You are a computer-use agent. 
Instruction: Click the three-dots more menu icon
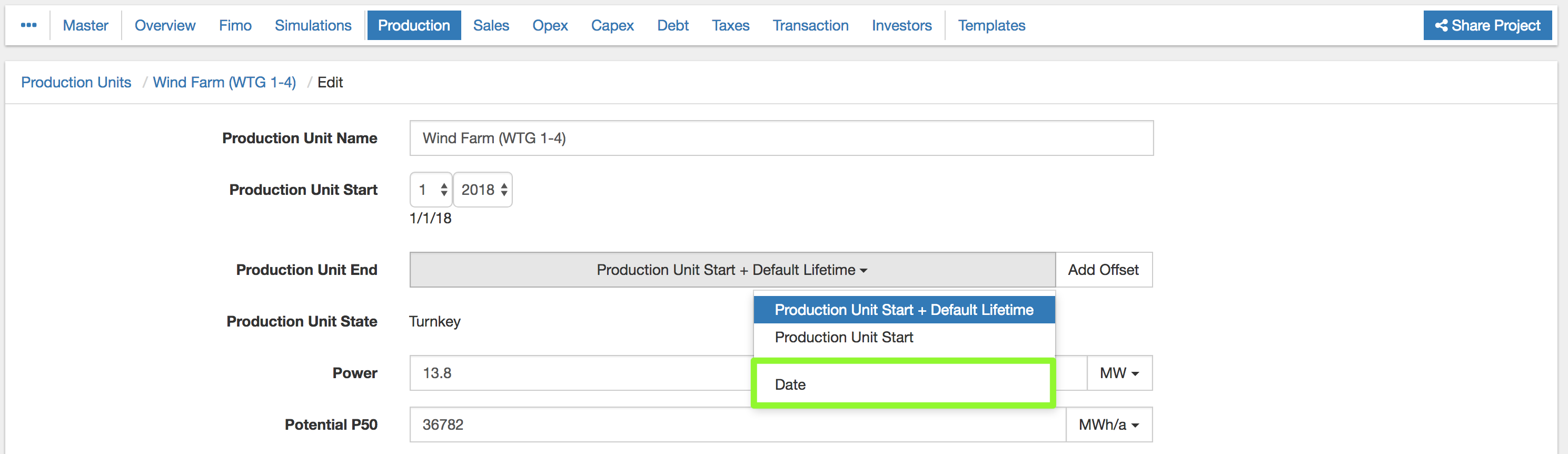tap(28, 26)
